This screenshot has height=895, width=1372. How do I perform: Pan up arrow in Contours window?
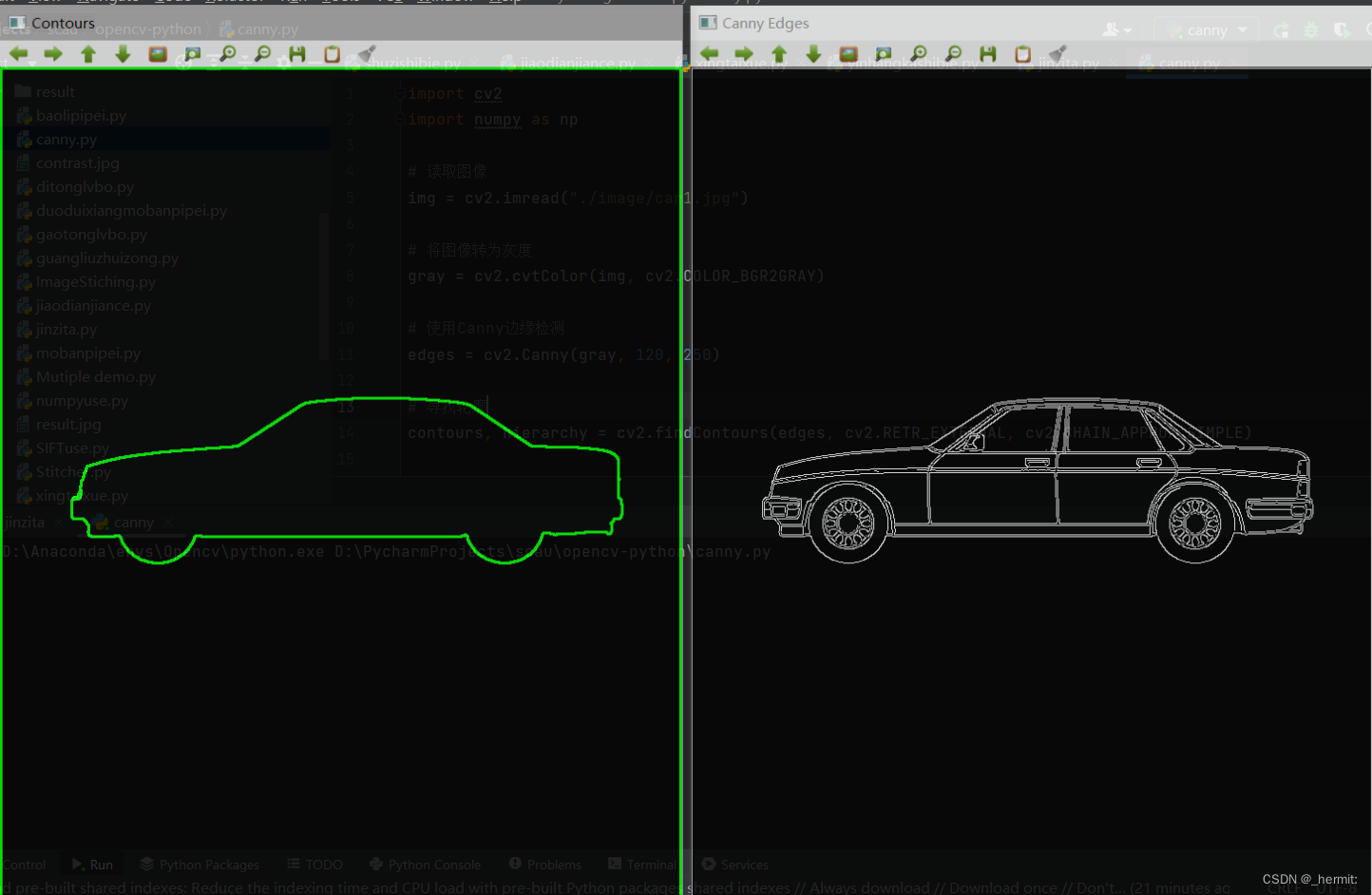pyautogui.click(x=88, y=54)
